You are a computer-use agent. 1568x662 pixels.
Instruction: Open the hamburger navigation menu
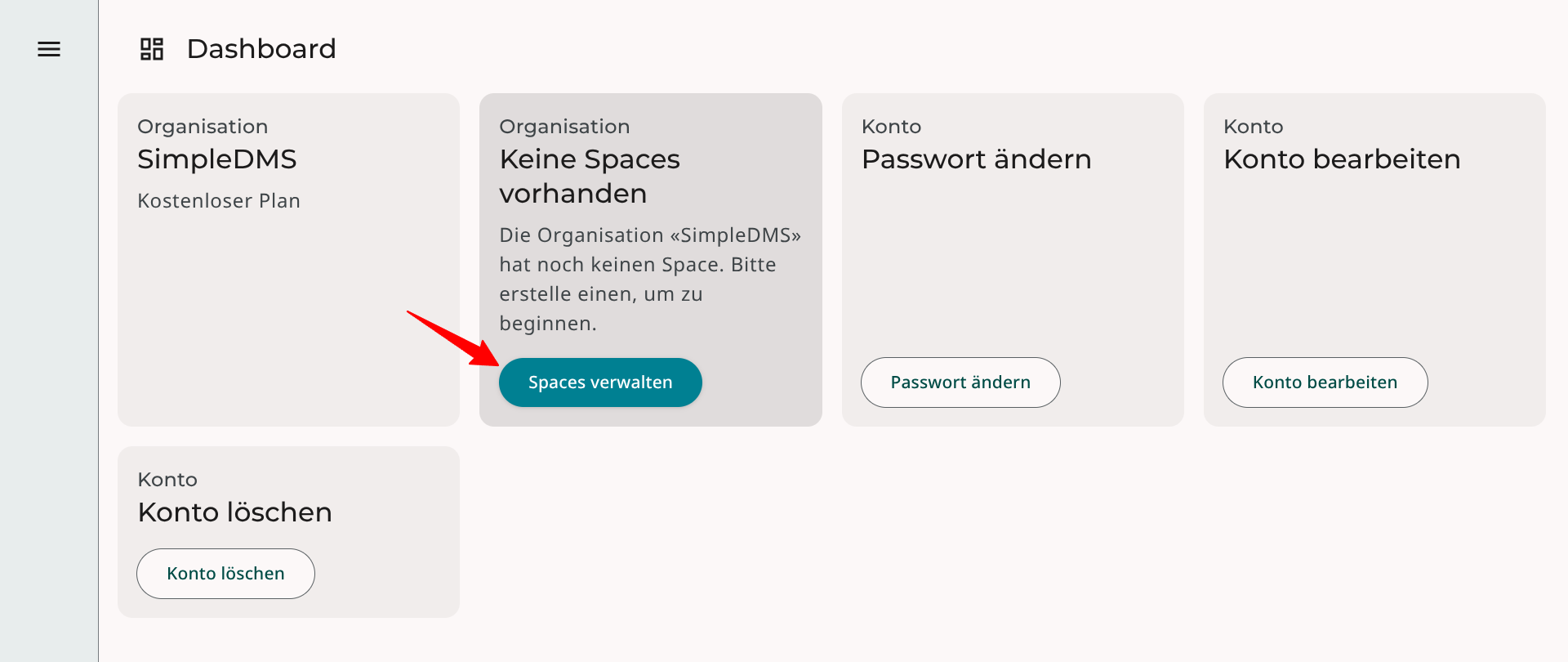click(49, 49)
